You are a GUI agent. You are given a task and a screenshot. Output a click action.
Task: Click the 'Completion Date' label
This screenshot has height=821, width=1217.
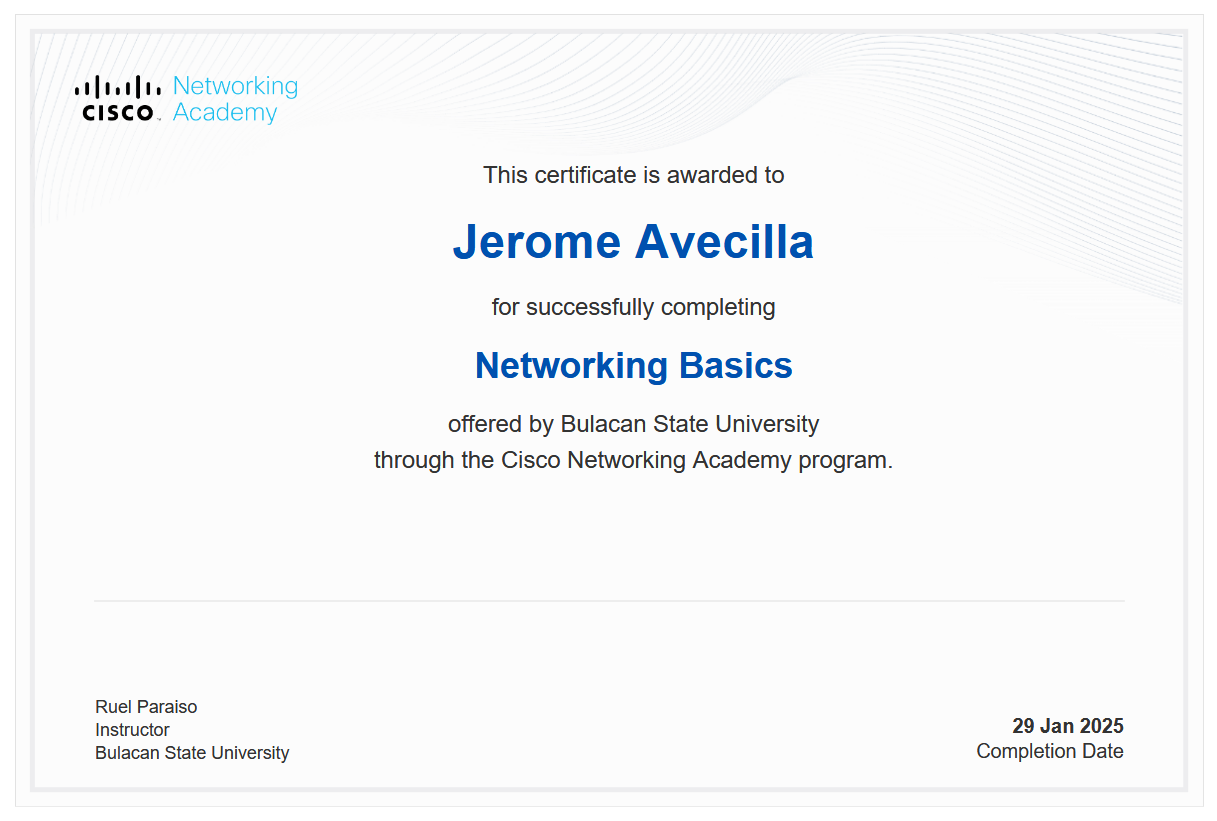click(1050, 751)
